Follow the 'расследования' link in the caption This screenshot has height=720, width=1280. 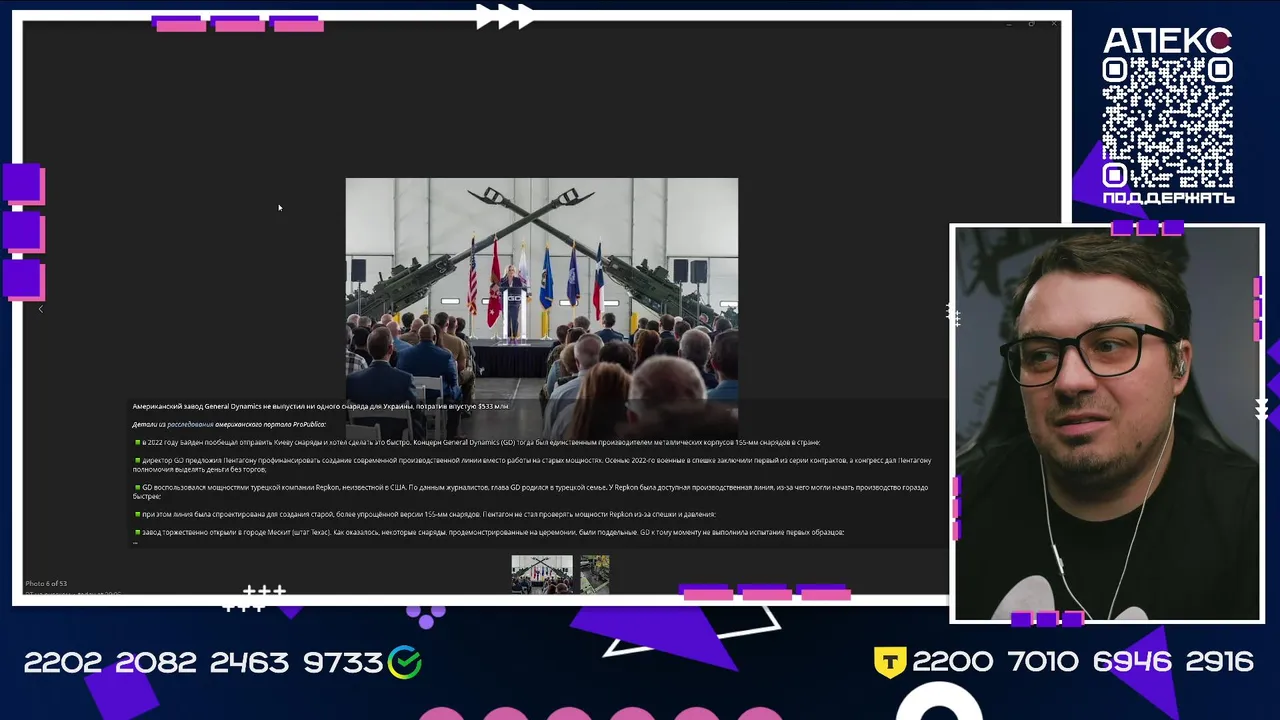point(190,424)
